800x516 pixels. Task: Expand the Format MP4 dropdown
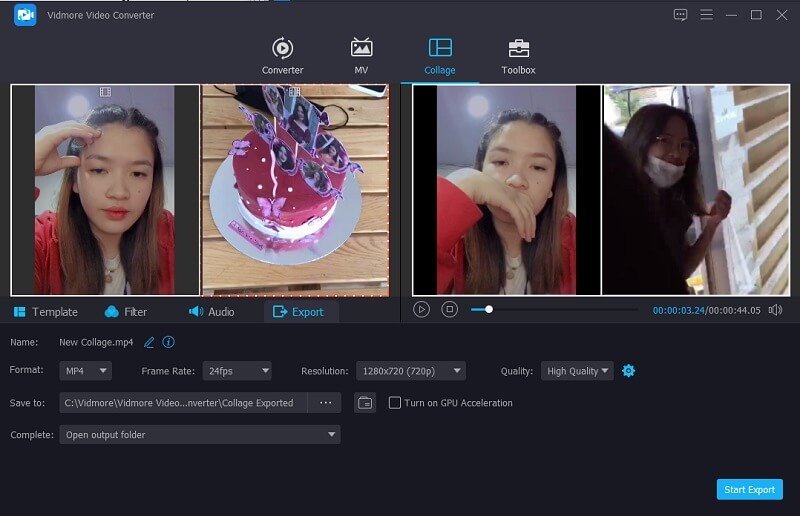pyautogui.click(x=85, y=371)
